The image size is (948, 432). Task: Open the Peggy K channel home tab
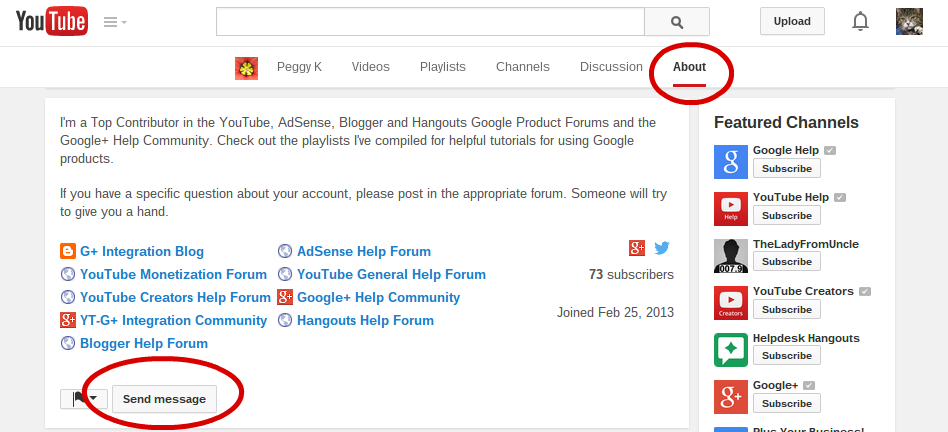pyautogui.click(x=299, y=67)
